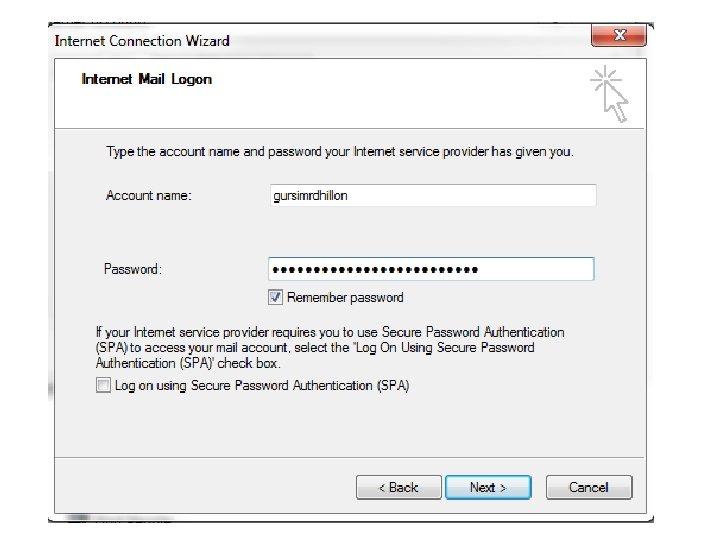Close the Internet Connection Wizard window

point(619,36)
